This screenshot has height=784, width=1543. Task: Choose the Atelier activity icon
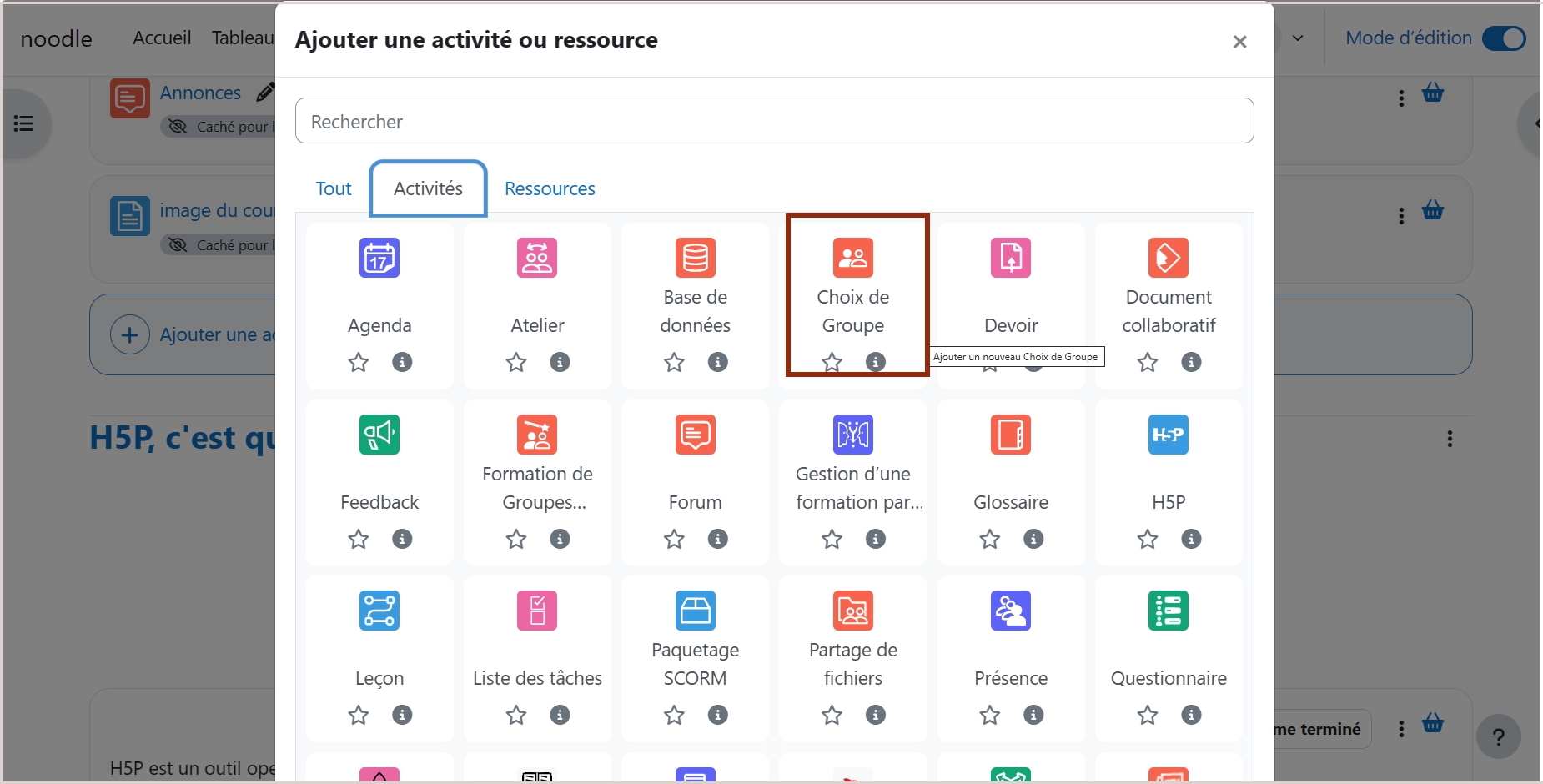click(537, 258)
